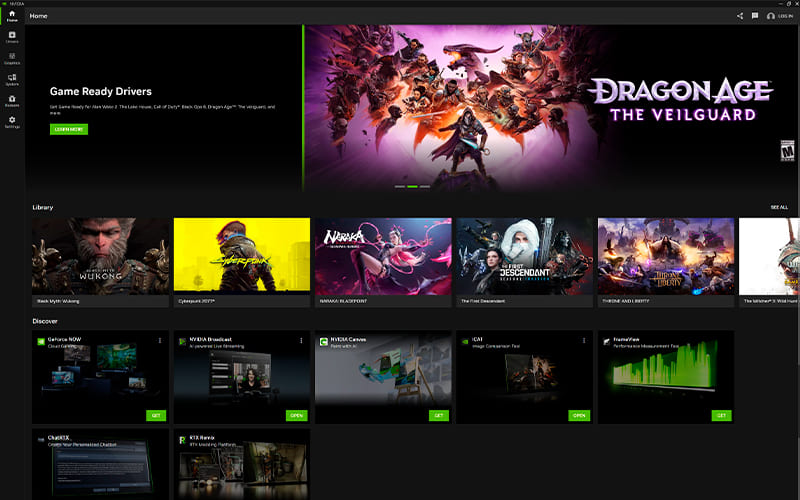Image resolution: width=800 pixels, height=500 pixels.
Task: Open the feedback message icon
Action: pos(755,16)
